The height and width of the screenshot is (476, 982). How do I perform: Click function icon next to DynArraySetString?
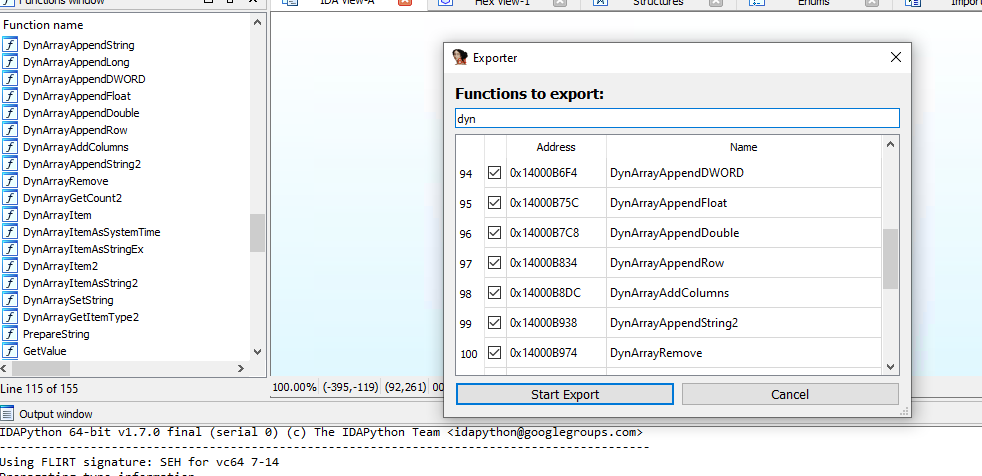click(10, 300)
